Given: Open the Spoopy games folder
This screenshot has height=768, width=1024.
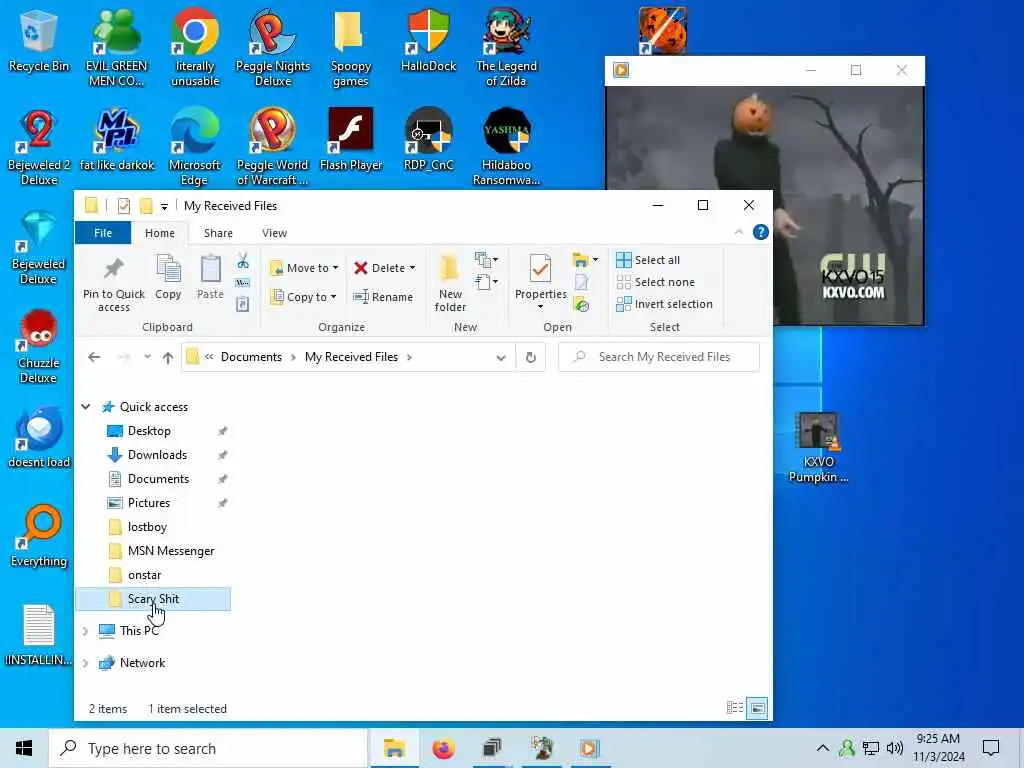Looking at the screenshot, I should (350, 46).
